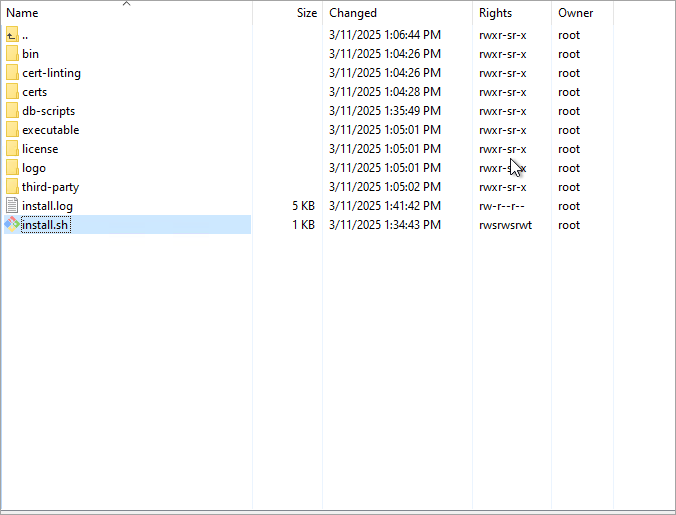Select the license folder icon
676x515 pixels.
[12, 149]
